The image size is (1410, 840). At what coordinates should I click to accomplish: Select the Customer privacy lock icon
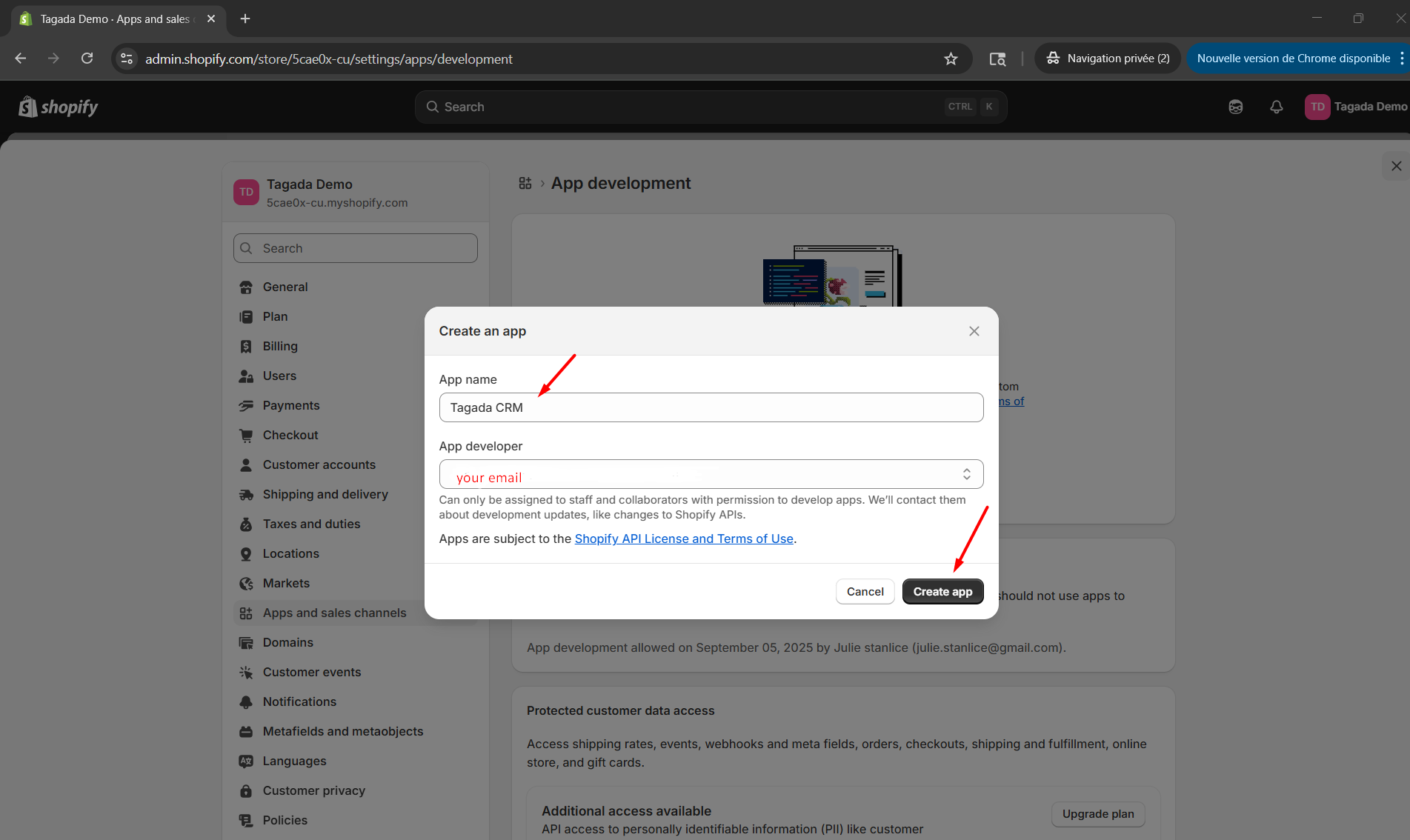(246, 791)
